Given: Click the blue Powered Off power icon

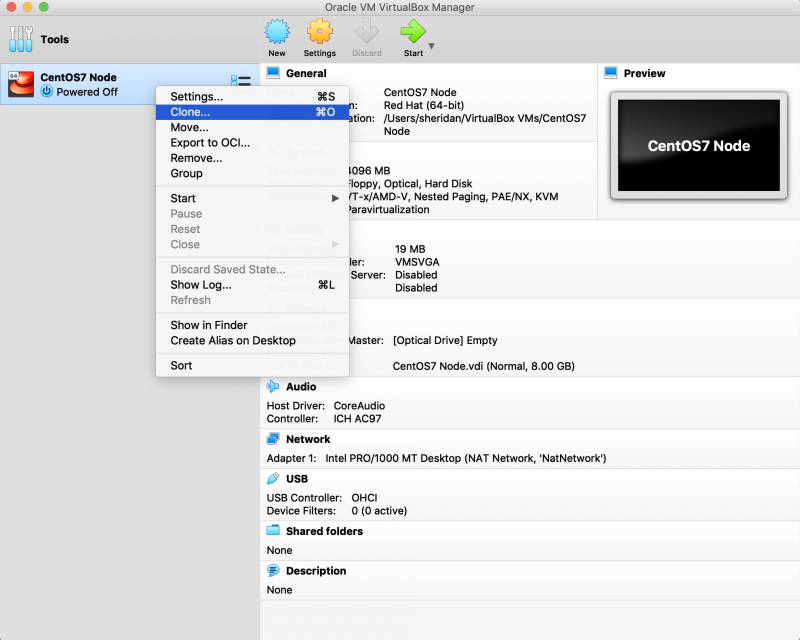Looking at the screenshot, I should [x=47, y=91].
